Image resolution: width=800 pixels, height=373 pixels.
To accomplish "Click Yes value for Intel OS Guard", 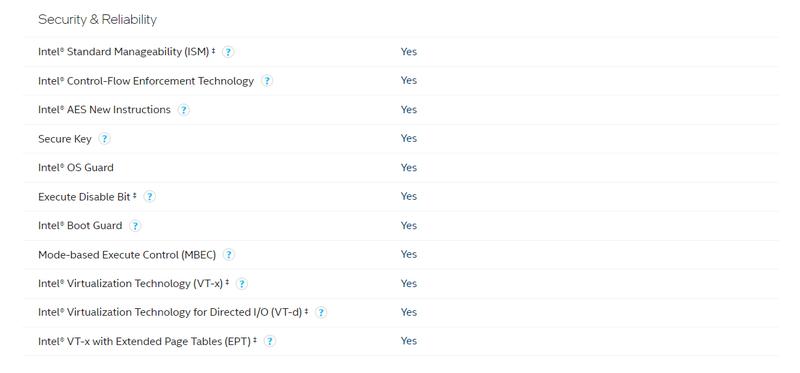I will pyautogui.click(x=409, y=167).
